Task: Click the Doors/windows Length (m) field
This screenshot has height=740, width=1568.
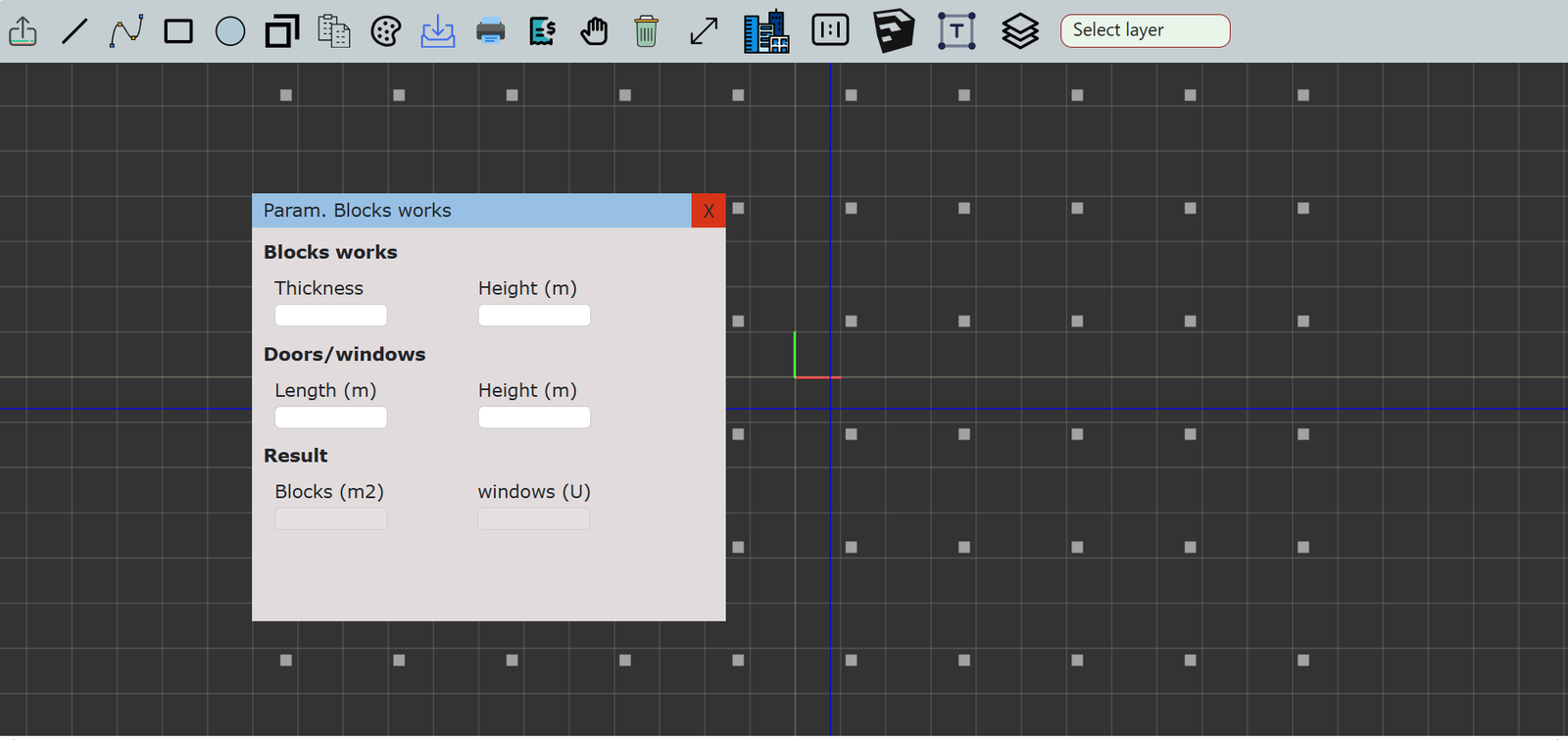Action: [331, 418]
